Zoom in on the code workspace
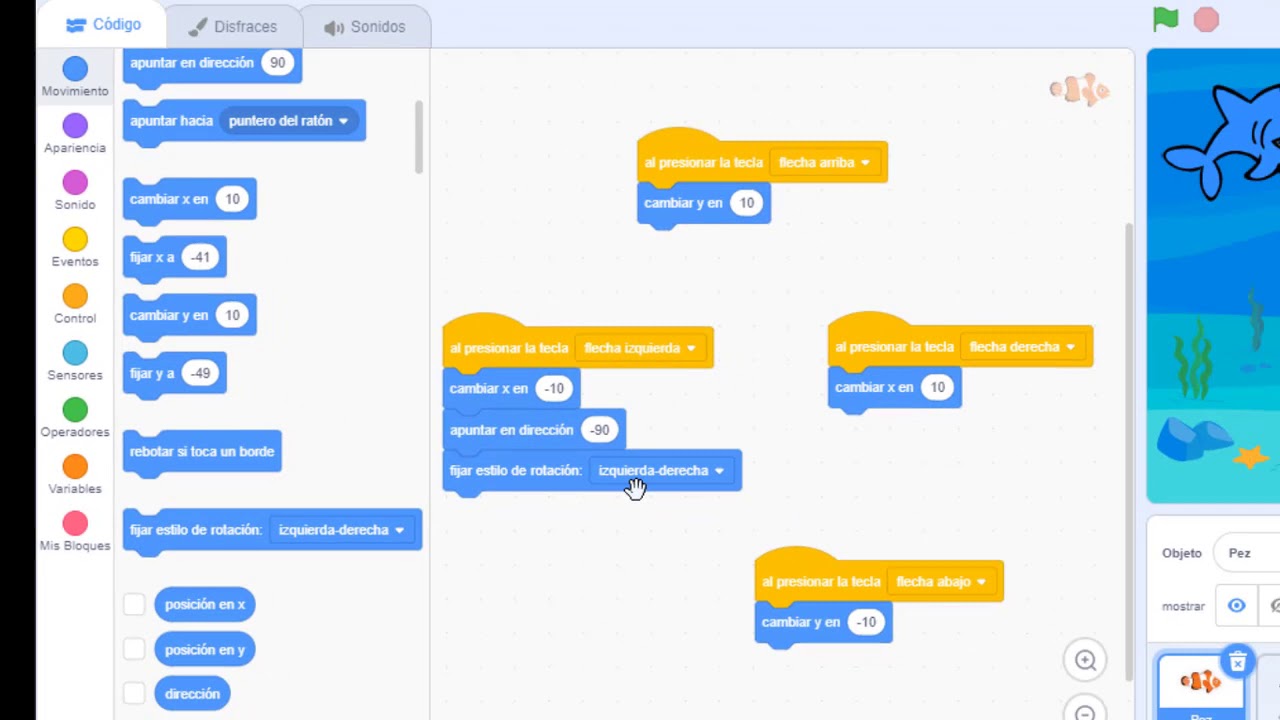This screenshot has width=1280, height=720. point(1085,660)
